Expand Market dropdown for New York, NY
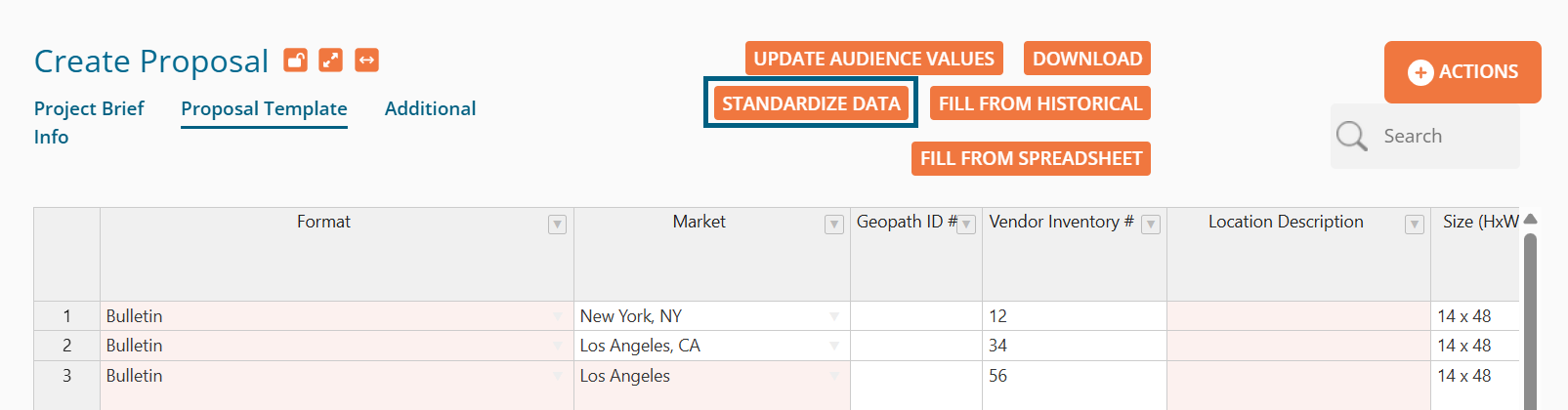This screenshot has width=1568, height=410. click(x=834, y=316)
